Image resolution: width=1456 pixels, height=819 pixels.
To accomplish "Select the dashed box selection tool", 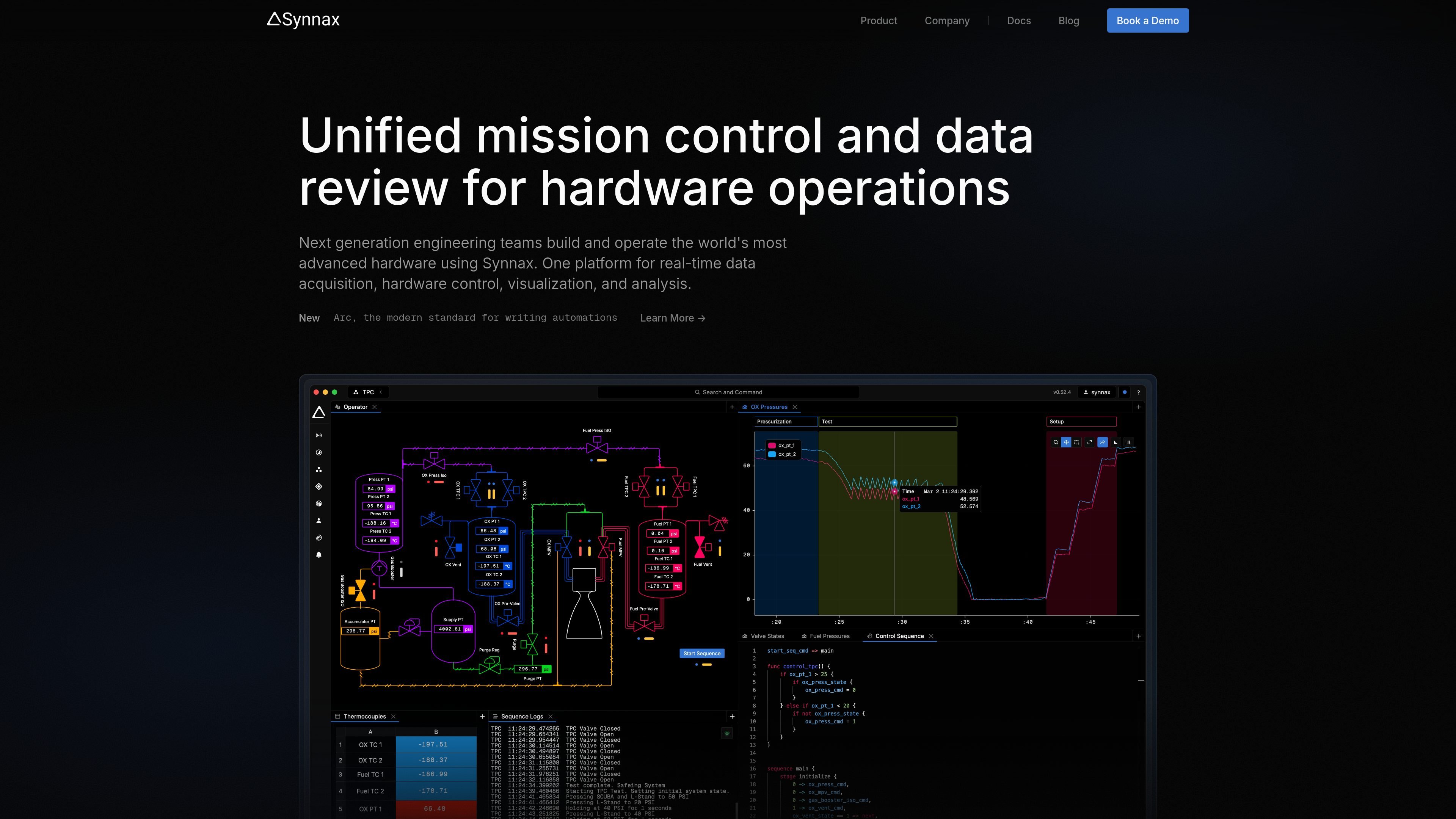I will 1077,442.
